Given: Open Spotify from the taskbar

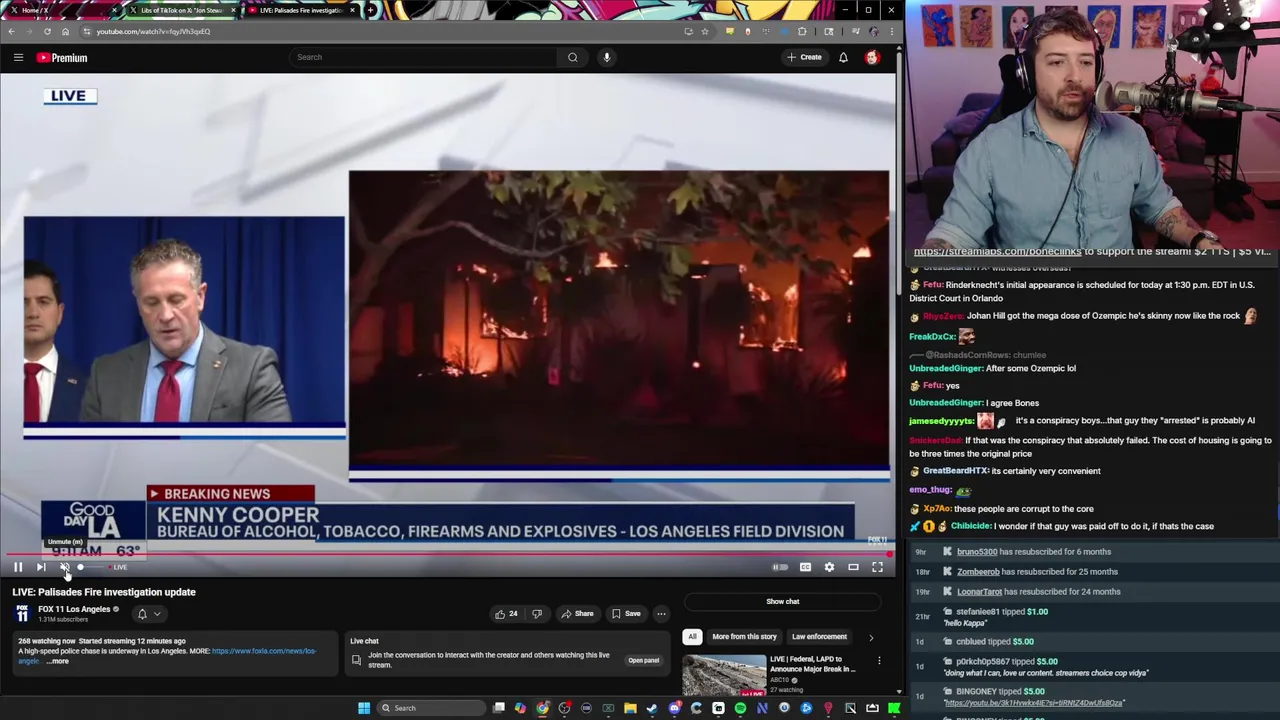Looking at the screenshot, I should pyautogui.click(x=740, y=708).
